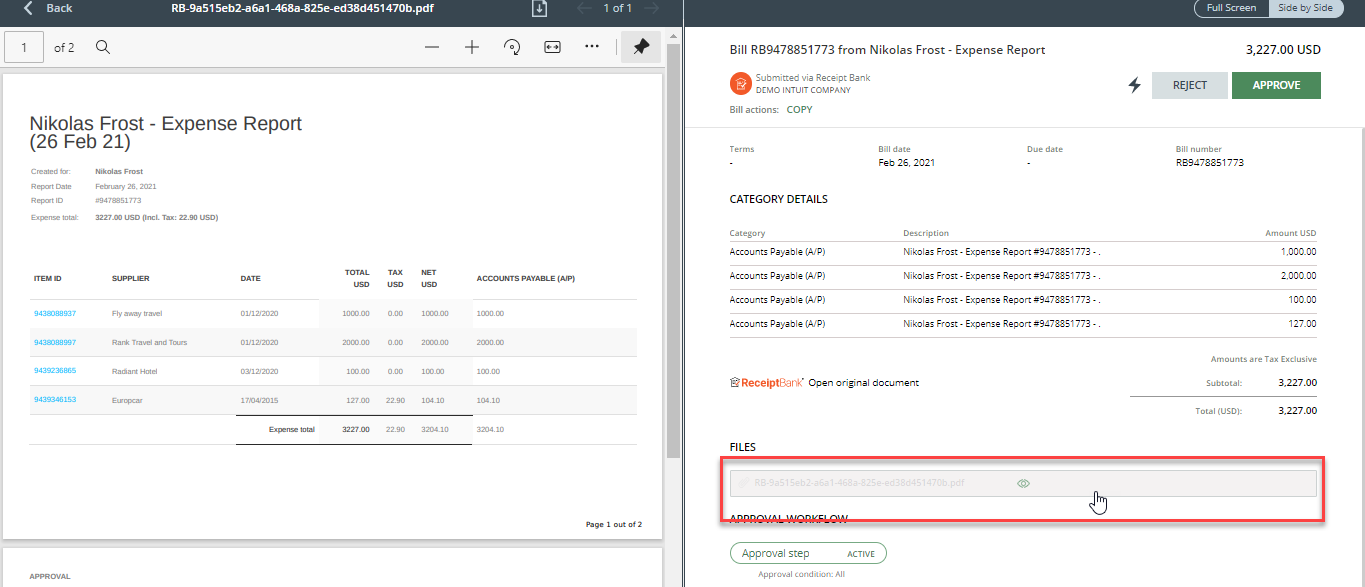Zoom out with the minus icon

pos(432,47)
